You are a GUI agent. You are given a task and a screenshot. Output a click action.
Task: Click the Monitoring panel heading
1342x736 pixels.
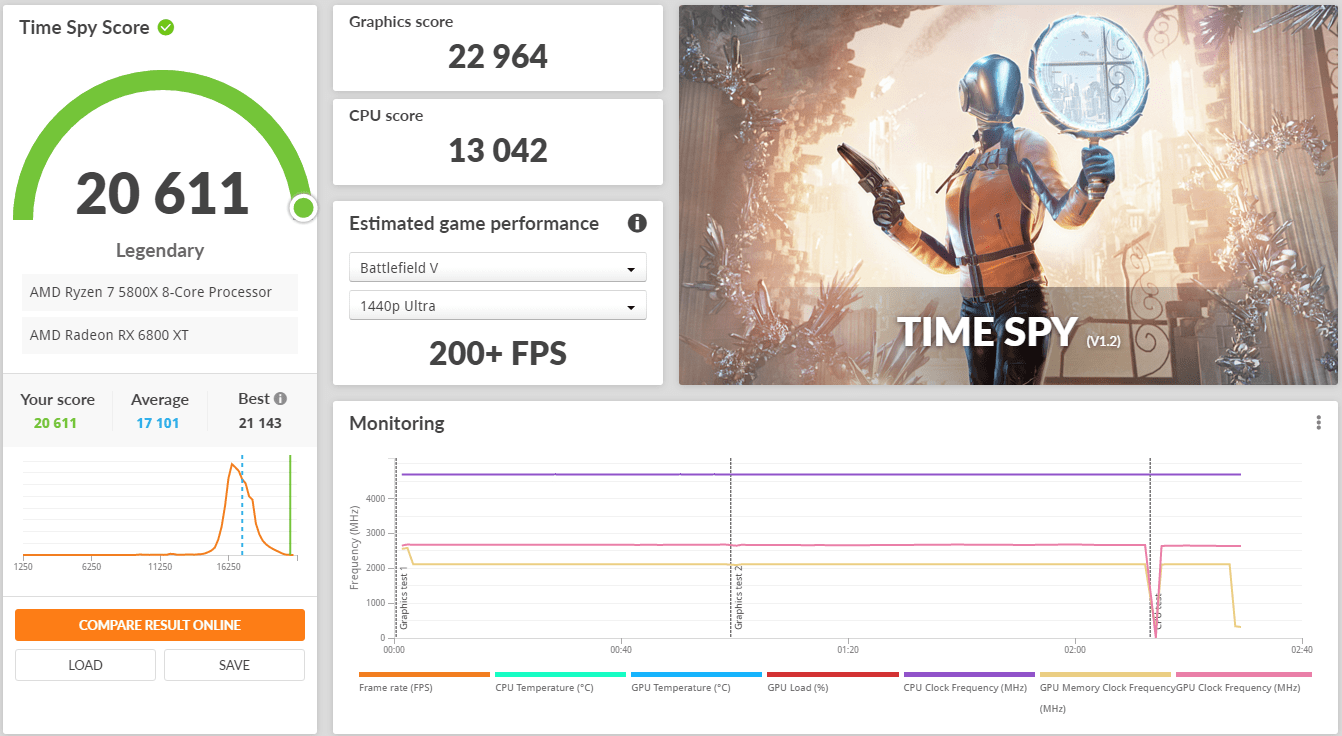[397, 423]
